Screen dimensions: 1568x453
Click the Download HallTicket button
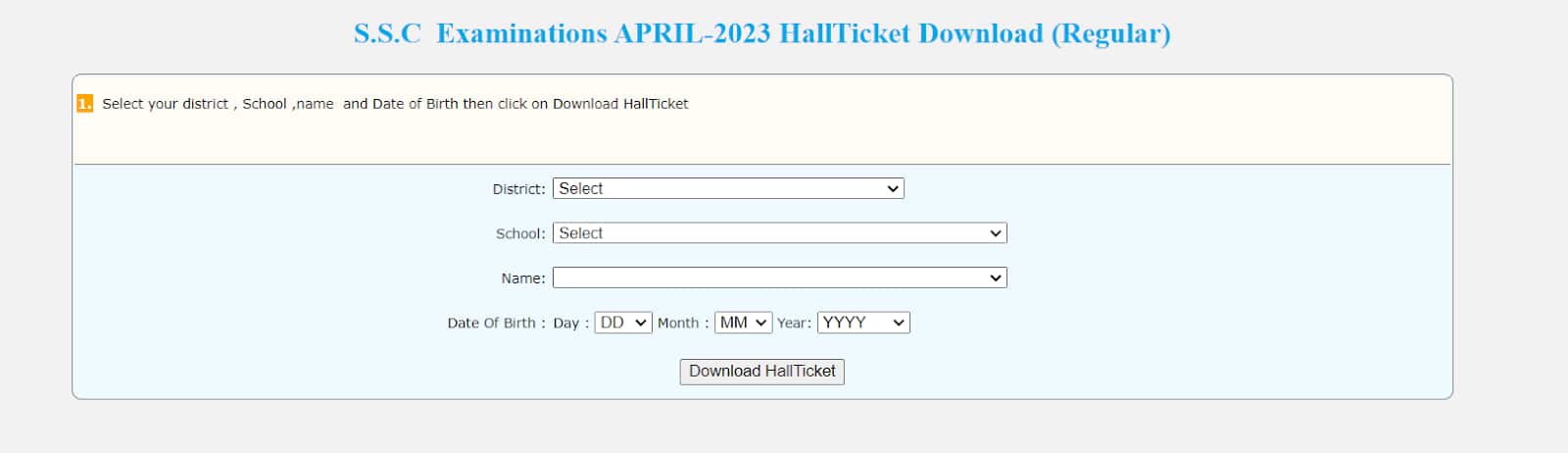tap(761, 372)
